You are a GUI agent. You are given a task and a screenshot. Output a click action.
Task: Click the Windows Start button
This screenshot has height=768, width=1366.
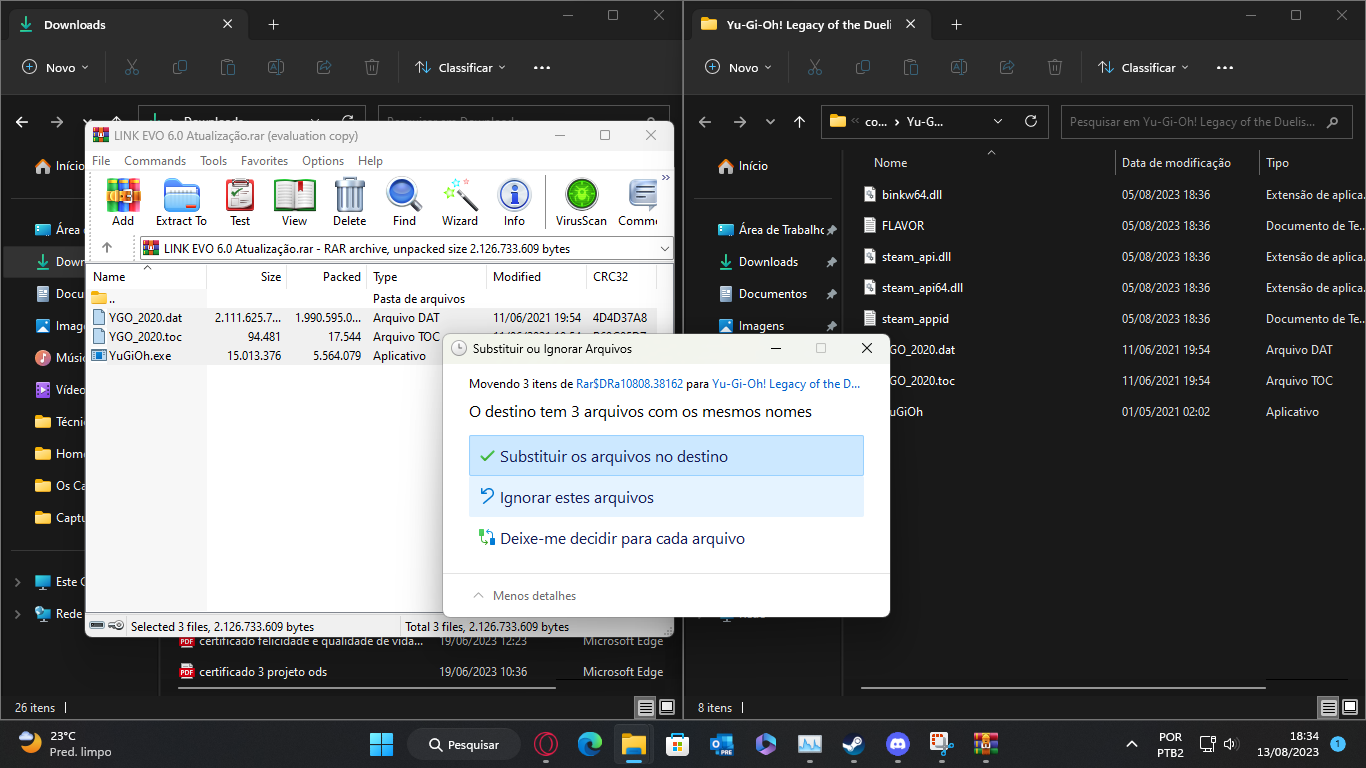pyautogui.click(x=381, y=744)
